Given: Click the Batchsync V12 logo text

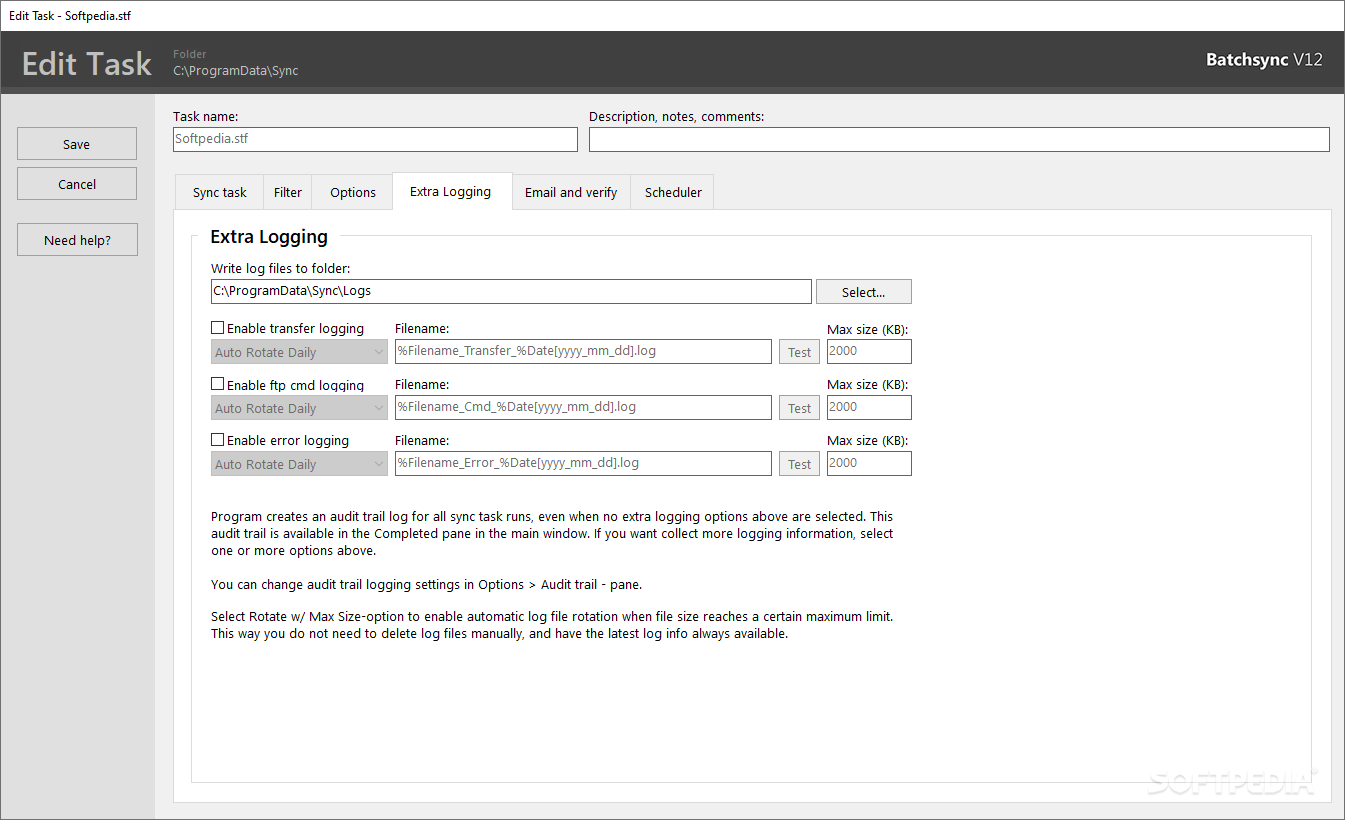Looking at the screenshot, I should [1264, 60].
